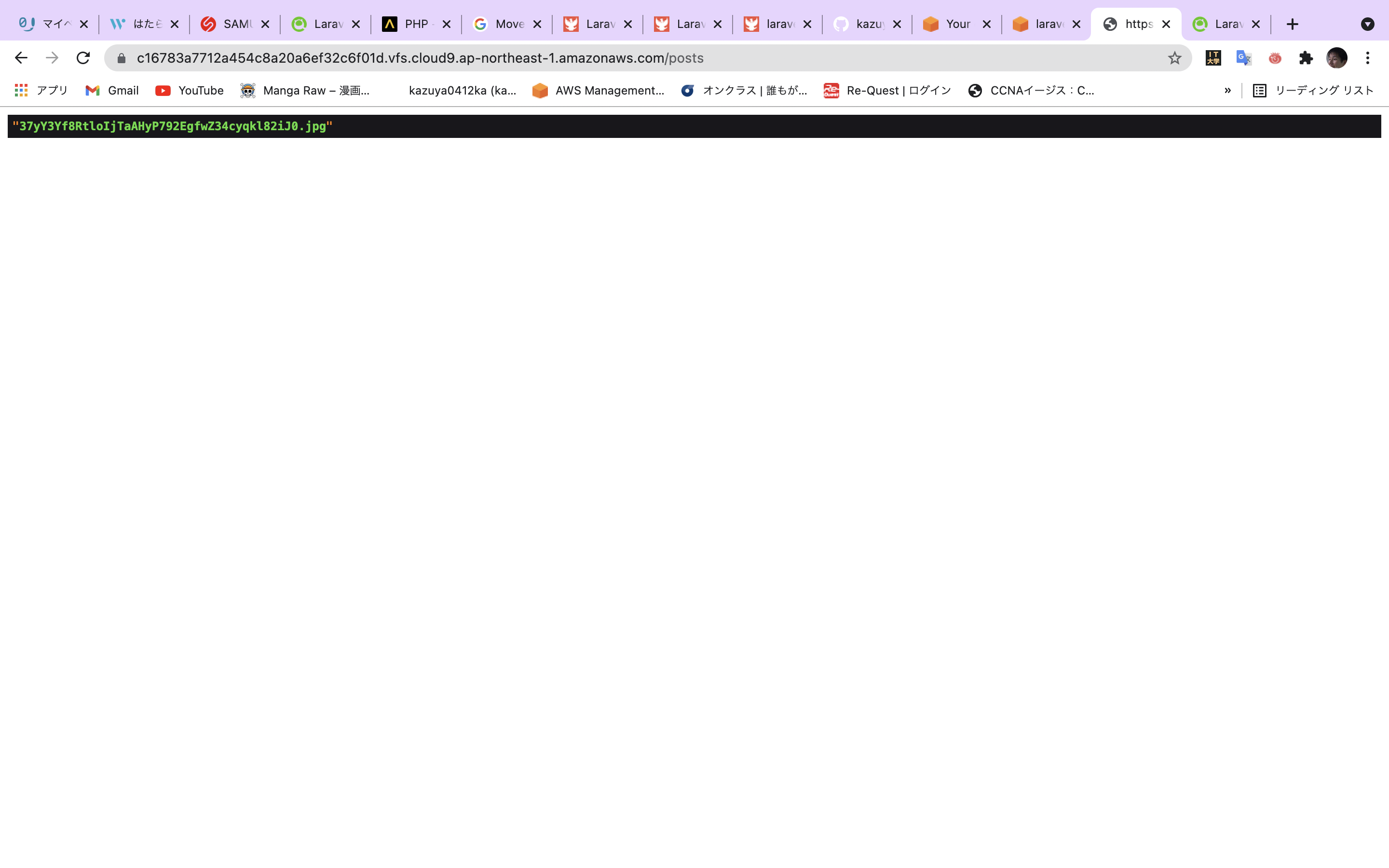1389x868 pixels.
Task: Open the Re-Quest ログイン bookmark
Action: [887, 90]
